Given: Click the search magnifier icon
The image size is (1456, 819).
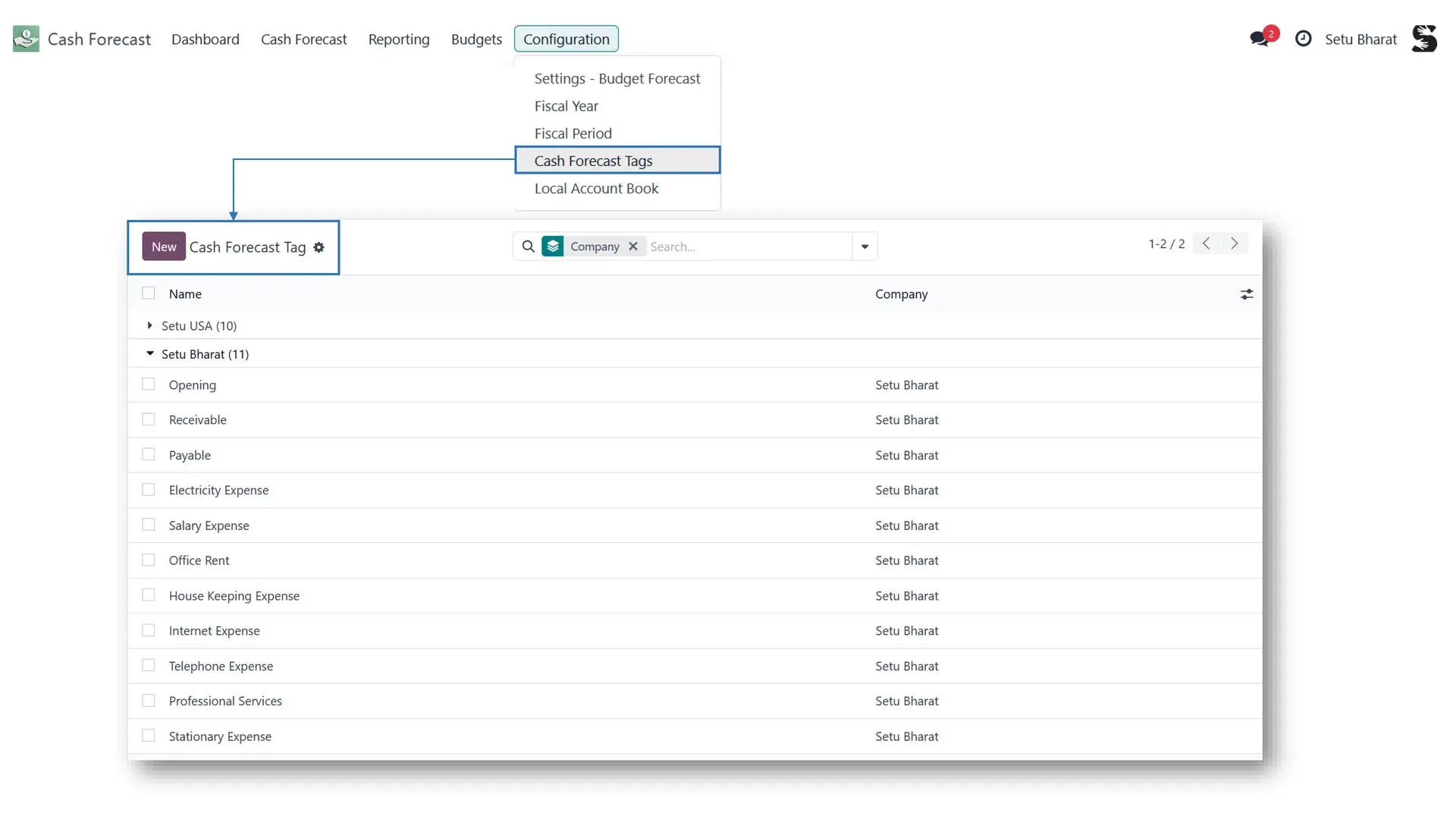Looking at the screenshot, I should [x=529, y=246].
